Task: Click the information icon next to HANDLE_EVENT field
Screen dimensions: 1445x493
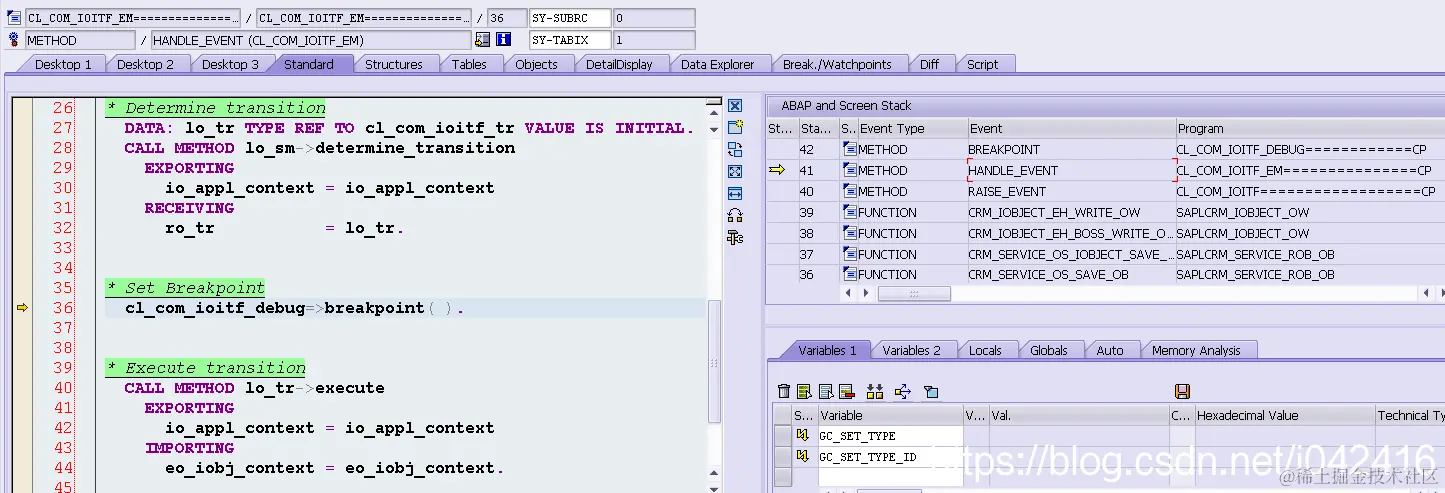Action: 504,40
